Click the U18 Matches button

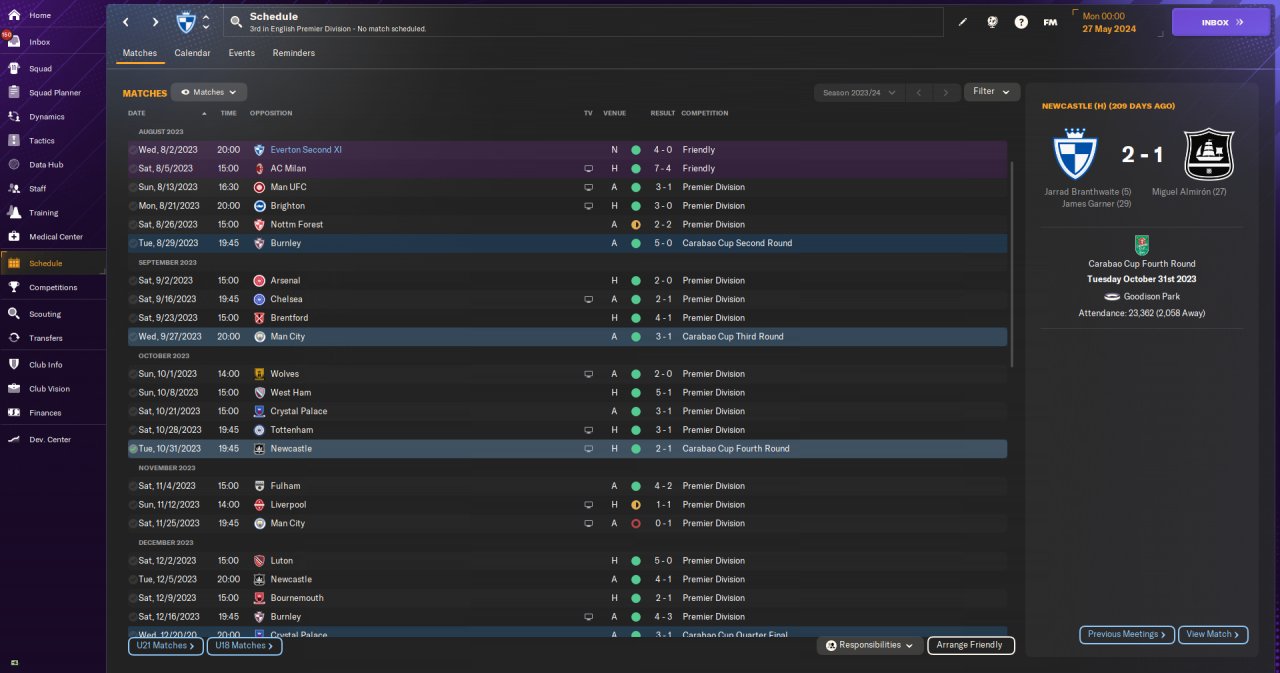pos(244,646)
